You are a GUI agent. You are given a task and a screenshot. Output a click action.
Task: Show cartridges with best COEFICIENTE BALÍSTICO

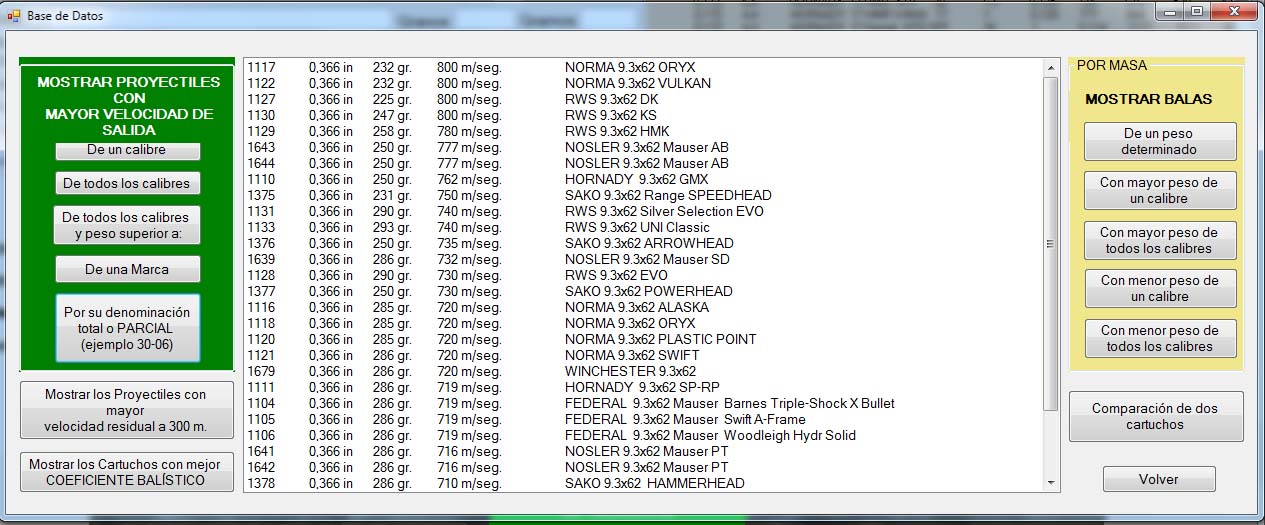[x=127, y=472]
